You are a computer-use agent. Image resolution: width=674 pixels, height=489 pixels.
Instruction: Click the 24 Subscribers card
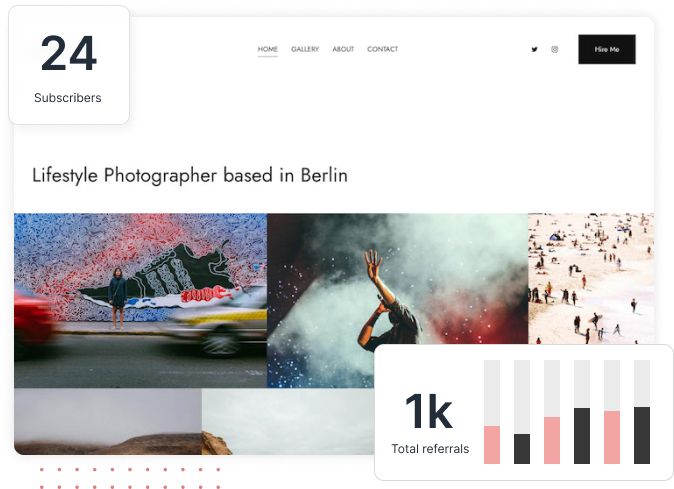pos(69,65)
